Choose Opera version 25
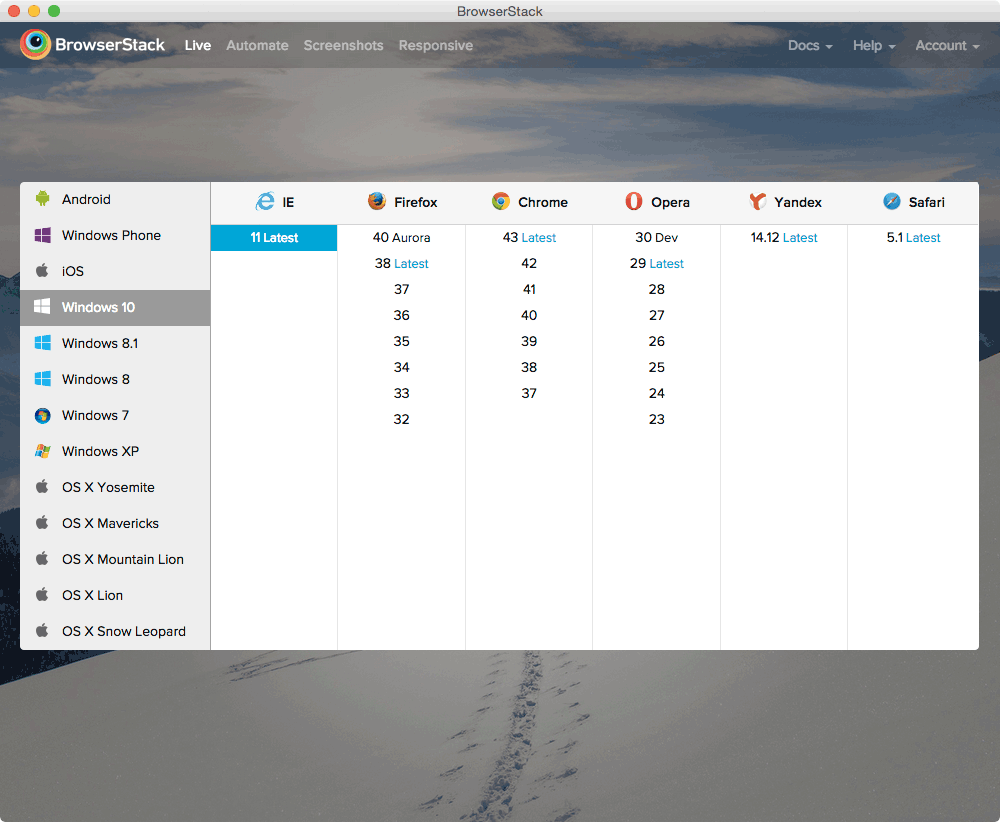The width and height of the screenshot is (1000, 822). pyautogui.click(x=656, y=367)
